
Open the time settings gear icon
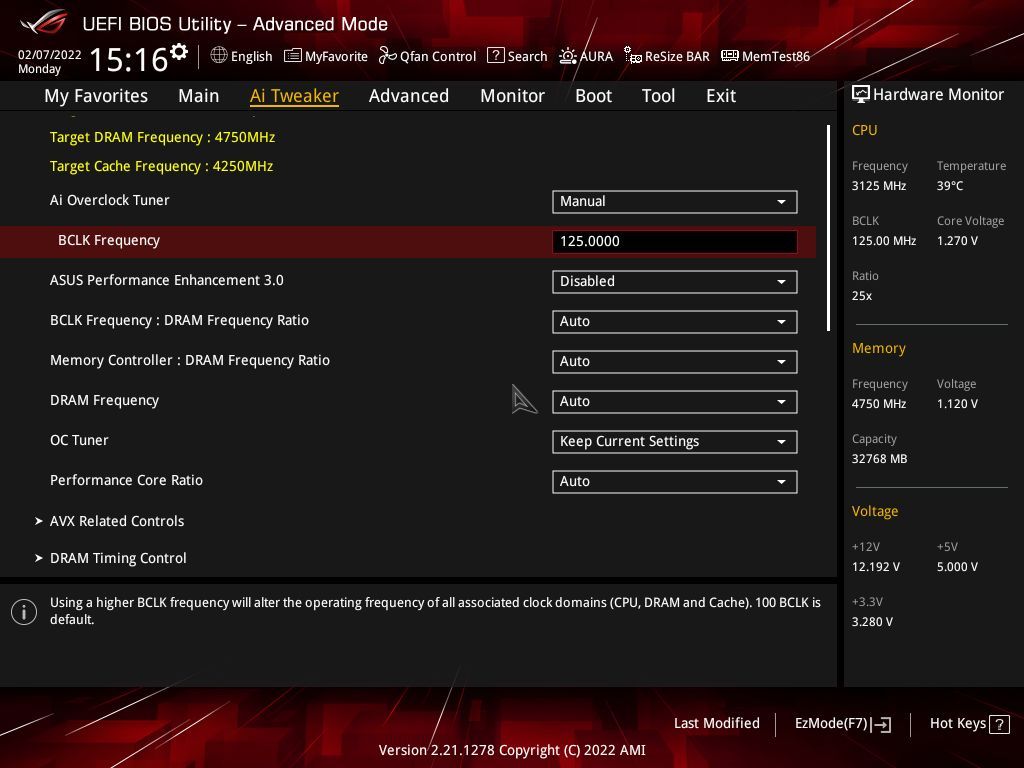179,52
